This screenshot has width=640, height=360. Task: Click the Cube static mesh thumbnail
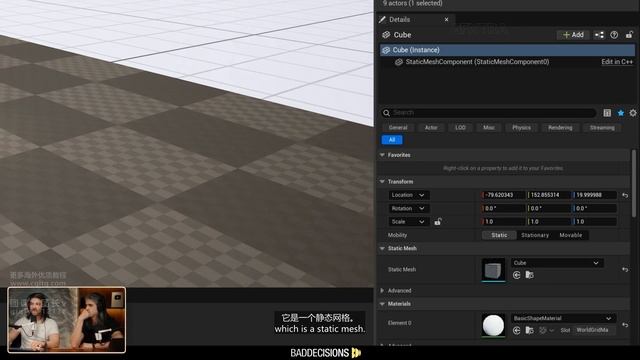pyautogui.click(x=493, y=270)
